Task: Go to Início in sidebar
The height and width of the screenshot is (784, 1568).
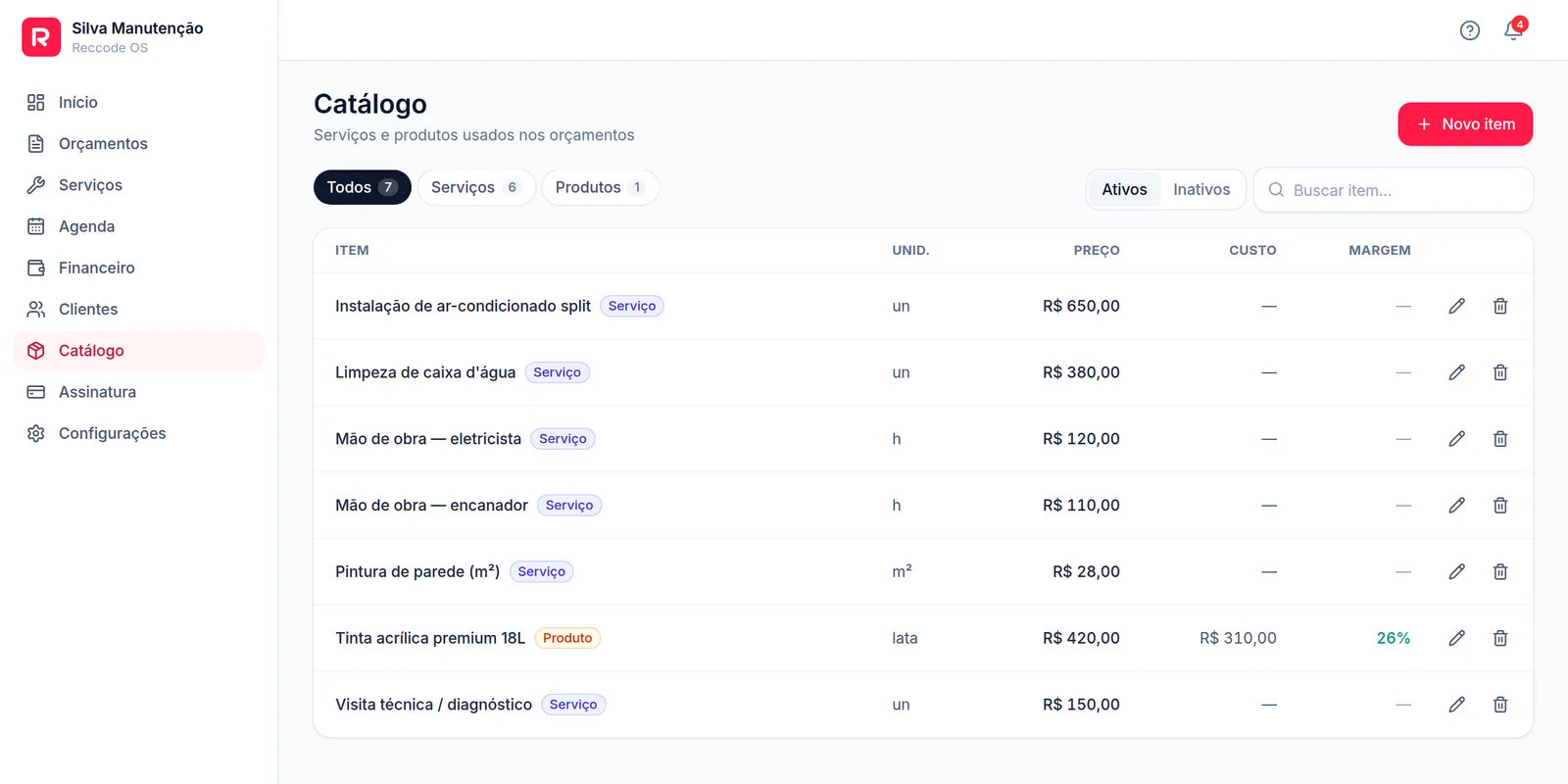Action: pyautogui.click(x=139, y=102)
